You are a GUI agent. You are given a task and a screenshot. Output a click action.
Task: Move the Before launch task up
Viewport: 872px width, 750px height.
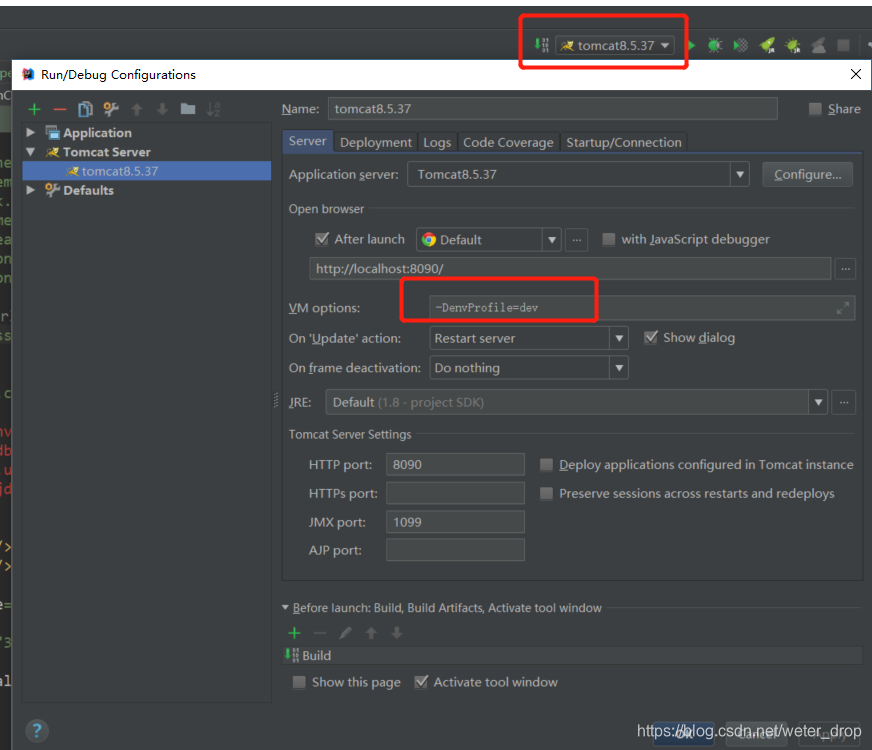[x=371, y=633]
